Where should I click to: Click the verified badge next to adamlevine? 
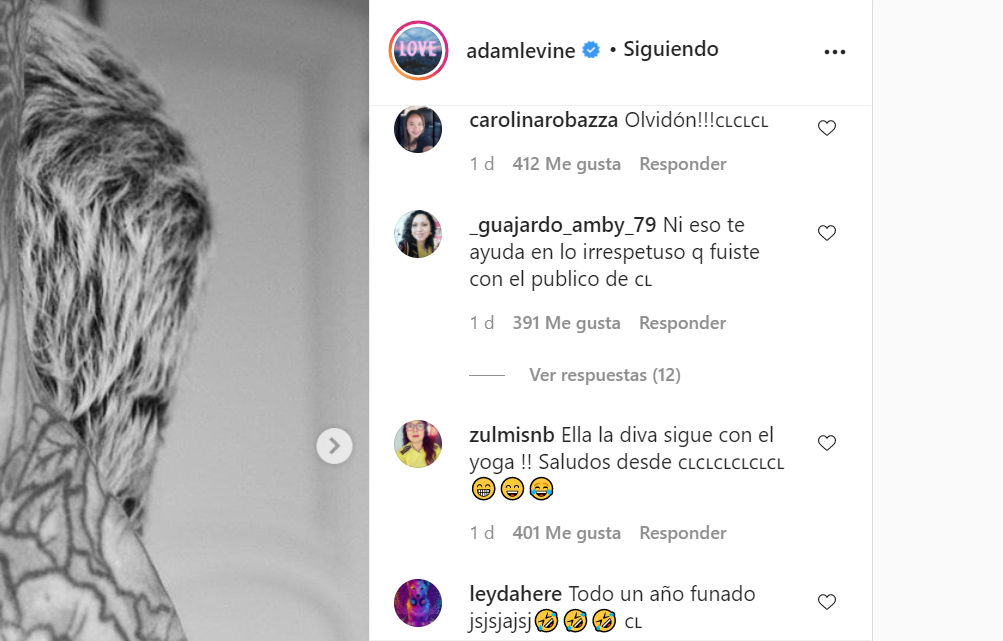[x=591, y=50]
